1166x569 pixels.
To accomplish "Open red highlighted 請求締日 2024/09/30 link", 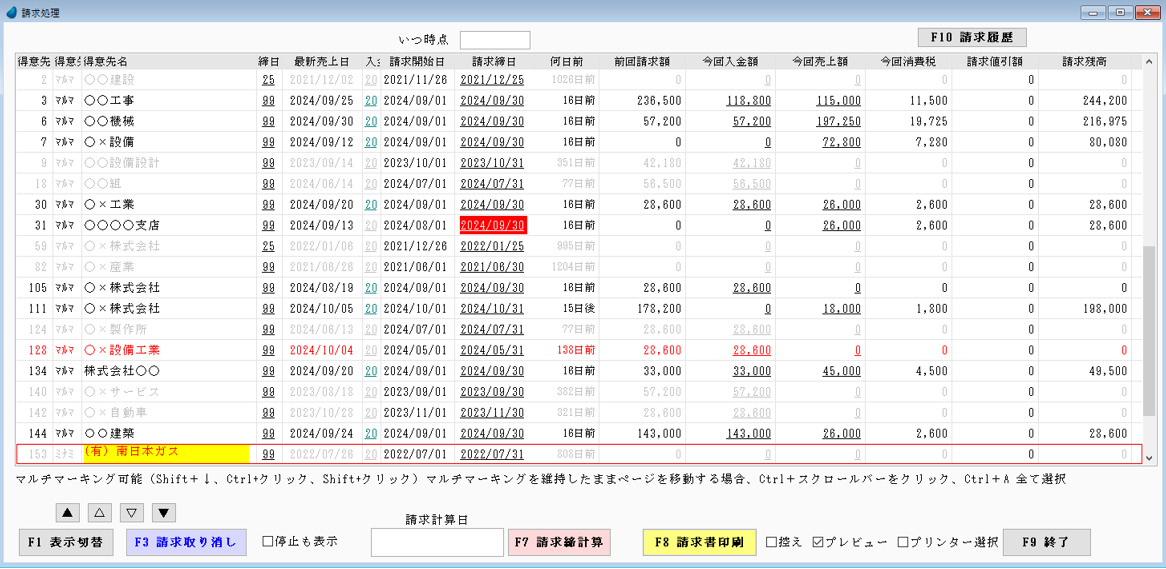I will pyautogui.click(x=492, y=225).
